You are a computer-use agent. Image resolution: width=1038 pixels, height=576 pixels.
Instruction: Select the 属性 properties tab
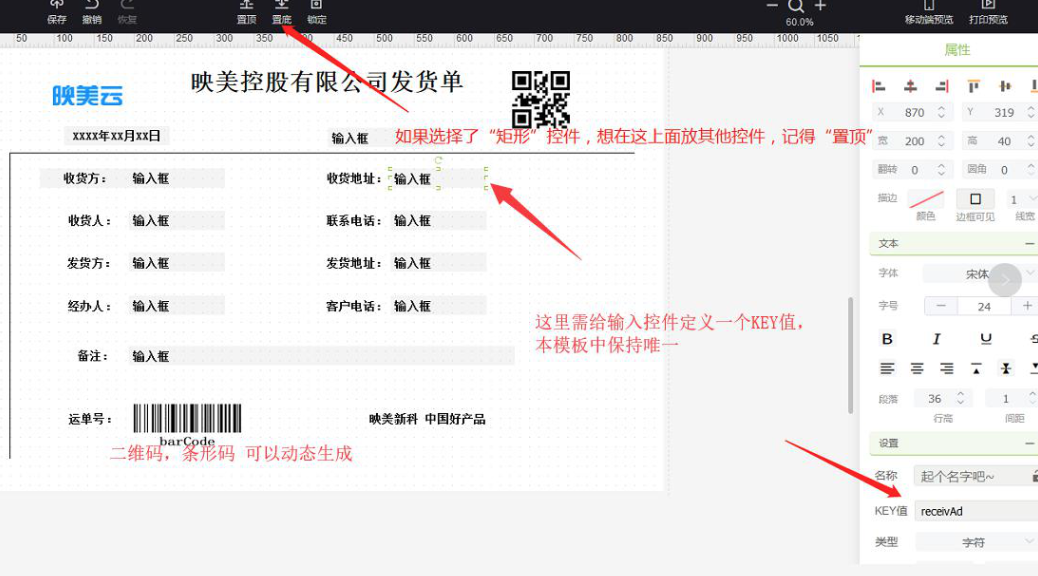(957, 50)
